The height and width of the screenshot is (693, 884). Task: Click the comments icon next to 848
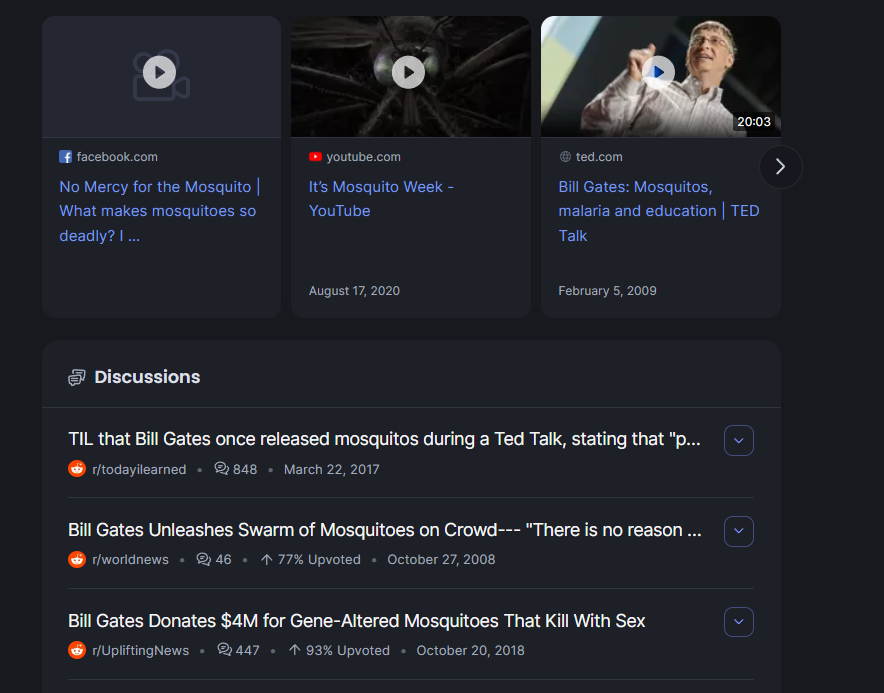pos(222,469)
